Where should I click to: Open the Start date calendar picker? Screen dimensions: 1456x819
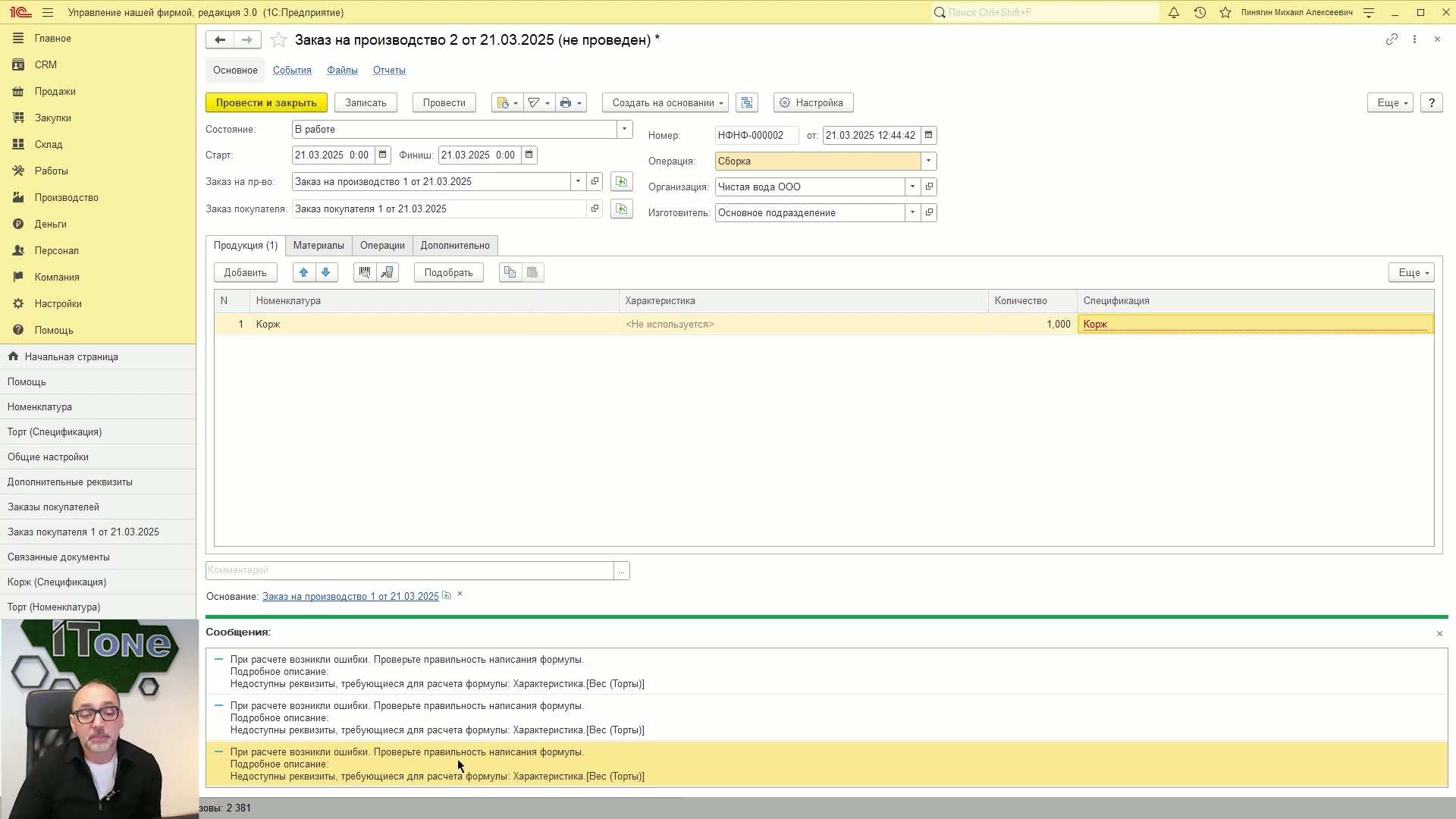coord(383,155)
